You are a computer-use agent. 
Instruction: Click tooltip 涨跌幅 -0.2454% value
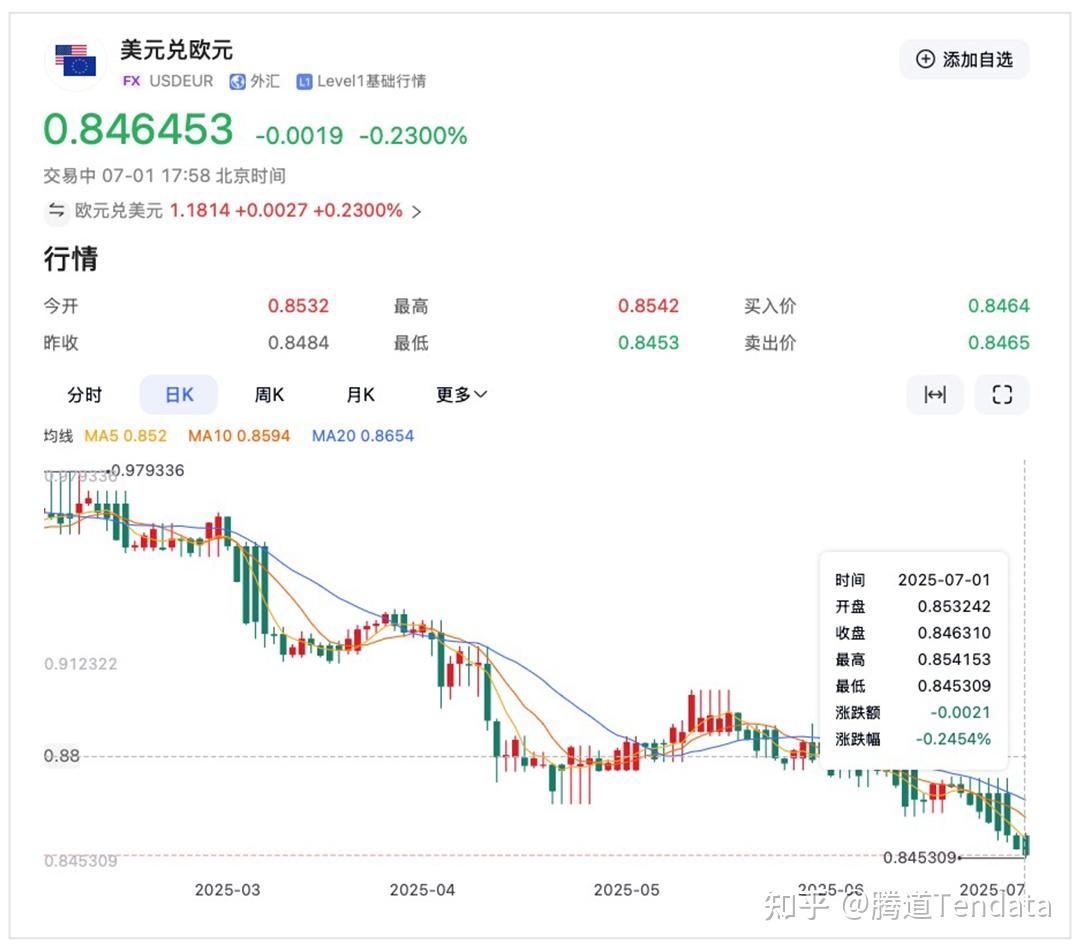point(953,739)
